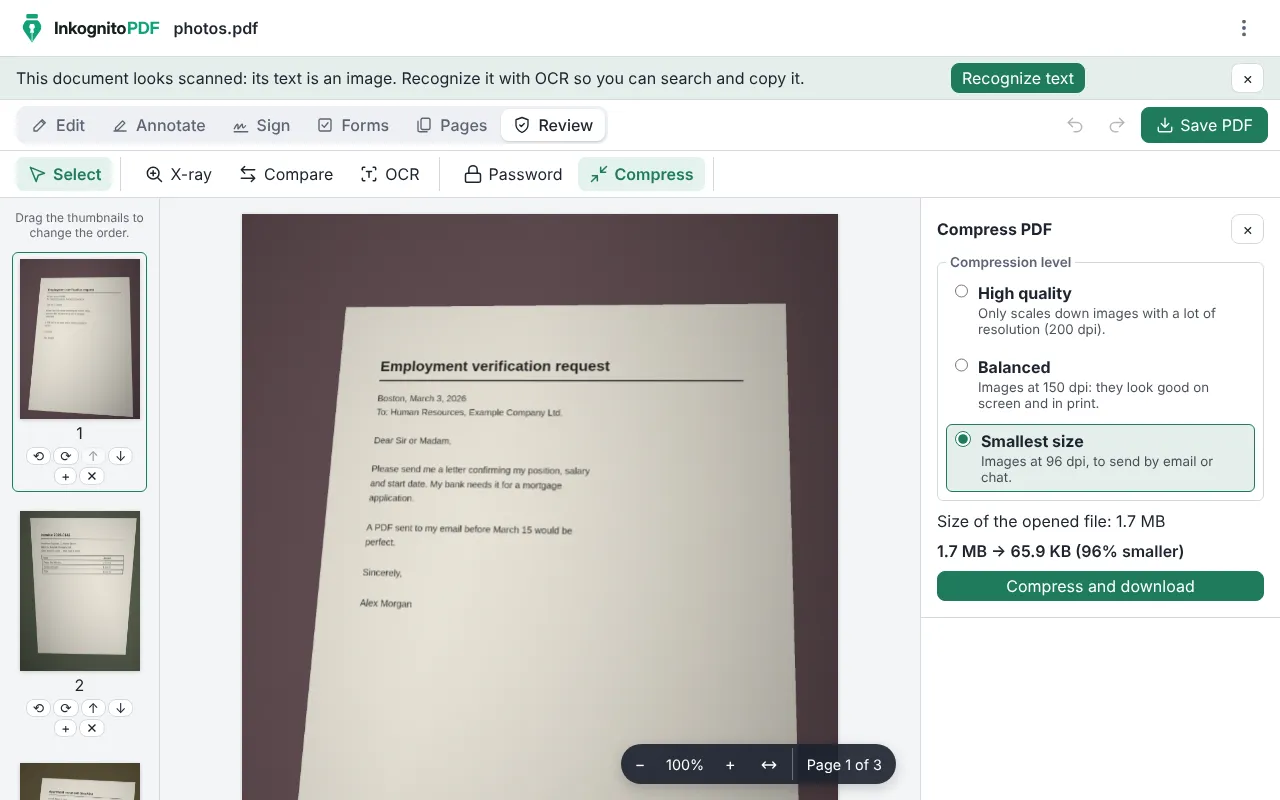
Task: Rotate page 1 thumbnail counterclockwise
Action: (39, 456)
